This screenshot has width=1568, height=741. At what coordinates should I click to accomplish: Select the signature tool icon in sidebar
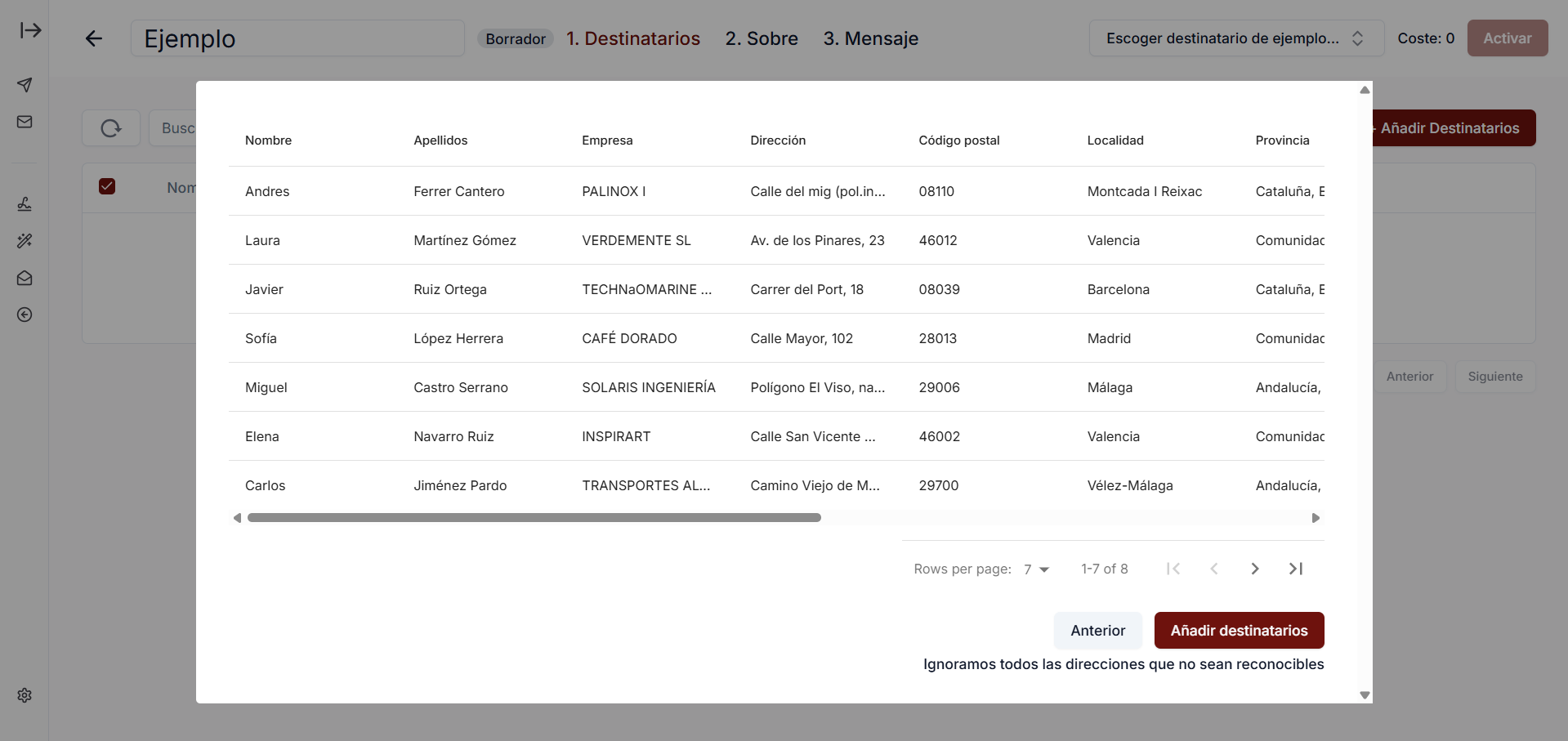[25, 203]
